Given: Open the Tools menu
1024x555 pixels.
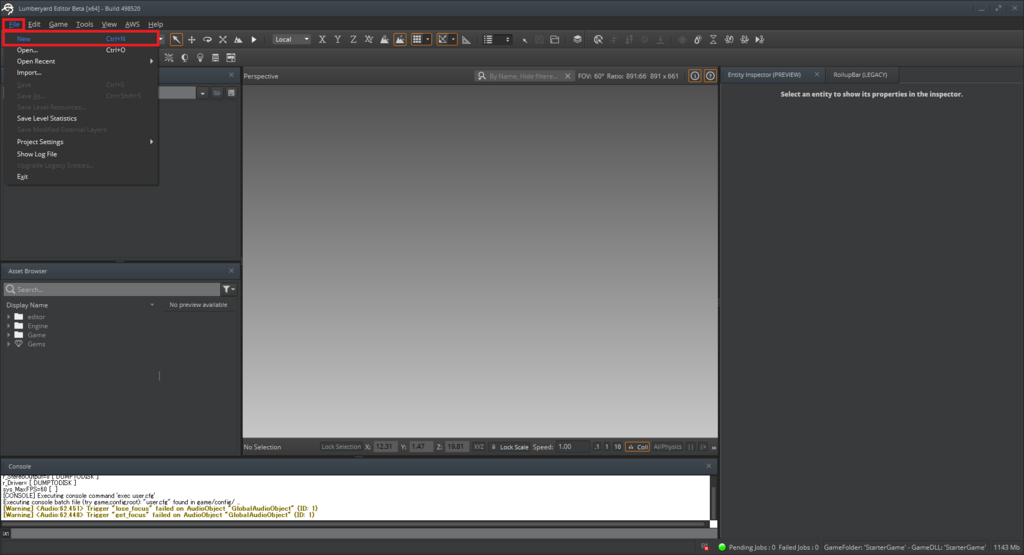Looking at the screenshot, I should (84, 24).
